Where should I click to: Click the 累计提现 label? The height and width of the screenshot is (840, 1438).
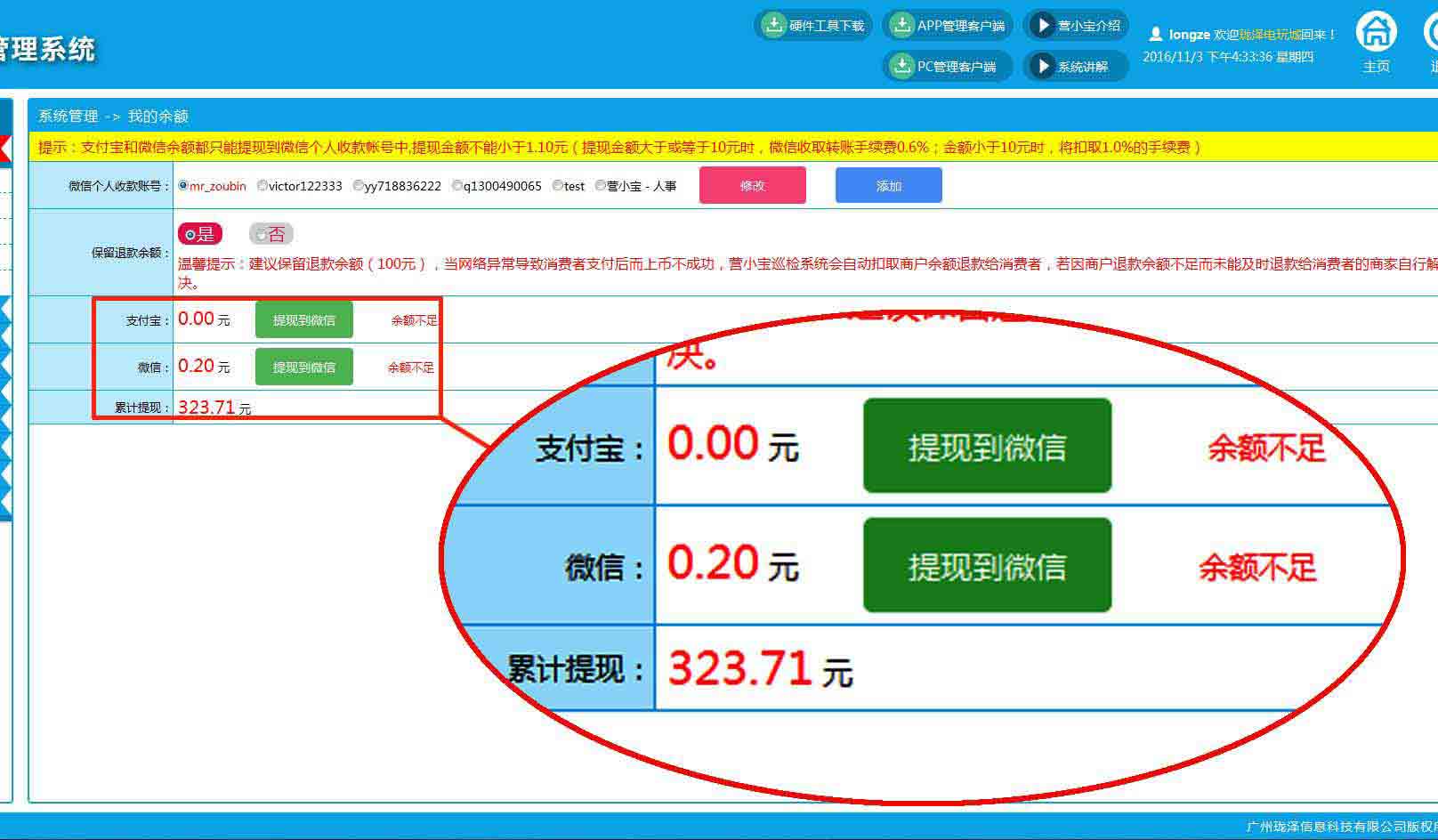(142, 408)
